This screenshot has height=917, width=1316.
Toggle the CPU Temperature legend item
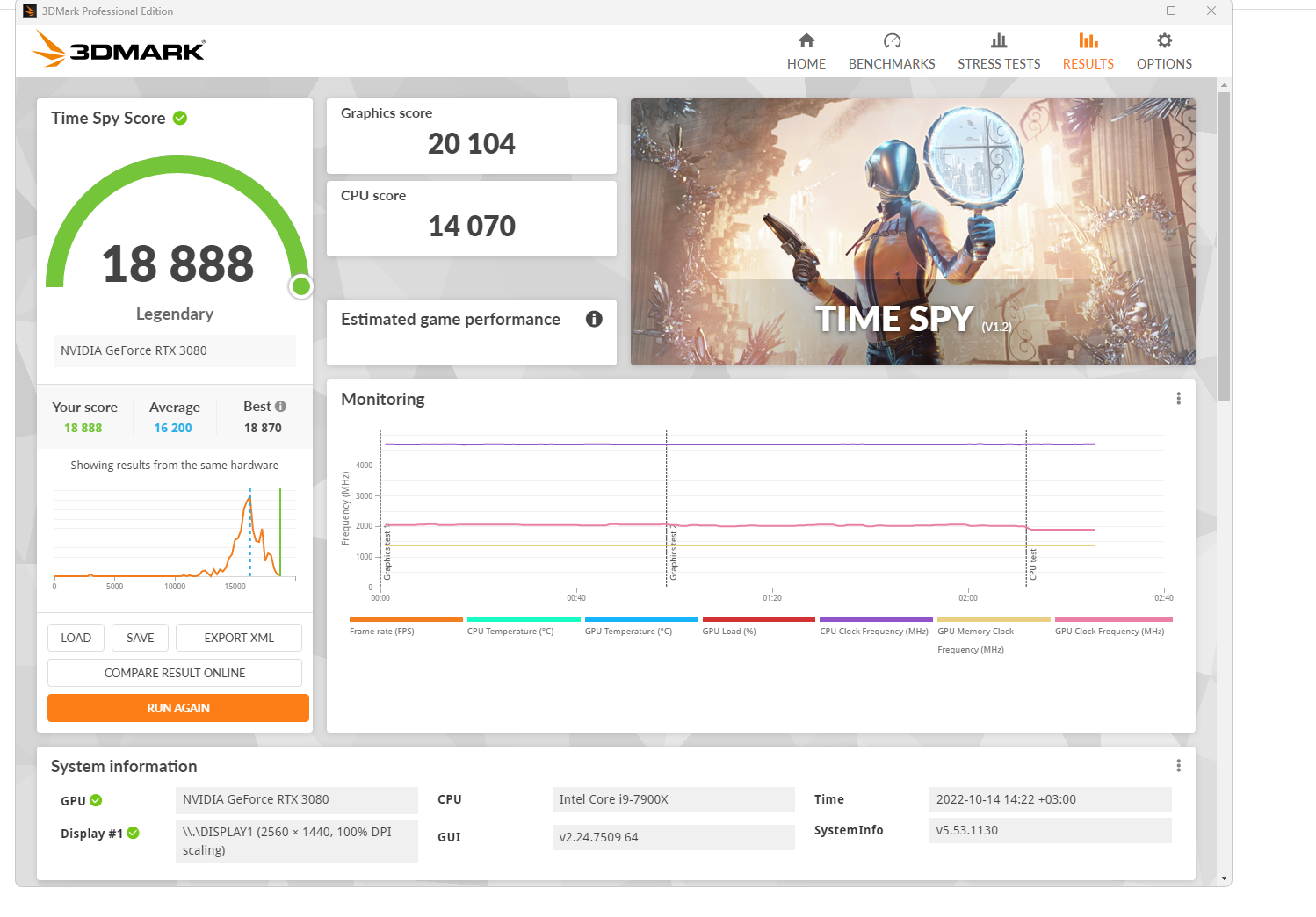click(523, 626)
